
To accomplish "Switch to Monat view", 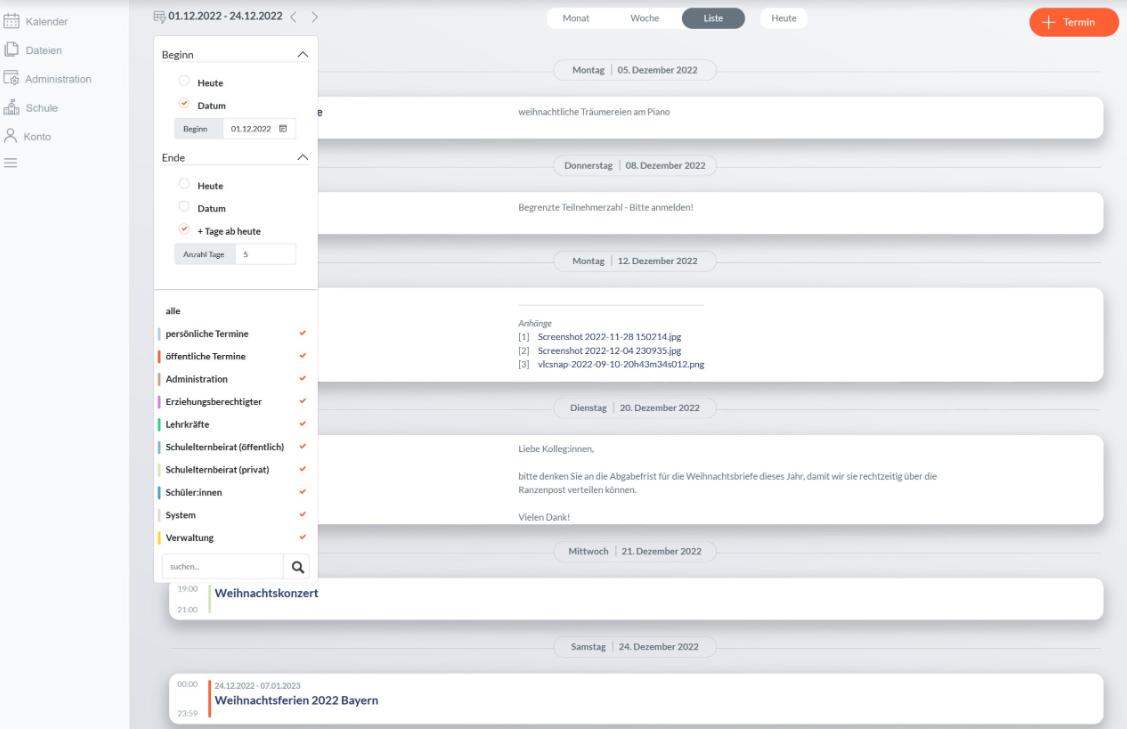I will point(576,18).
